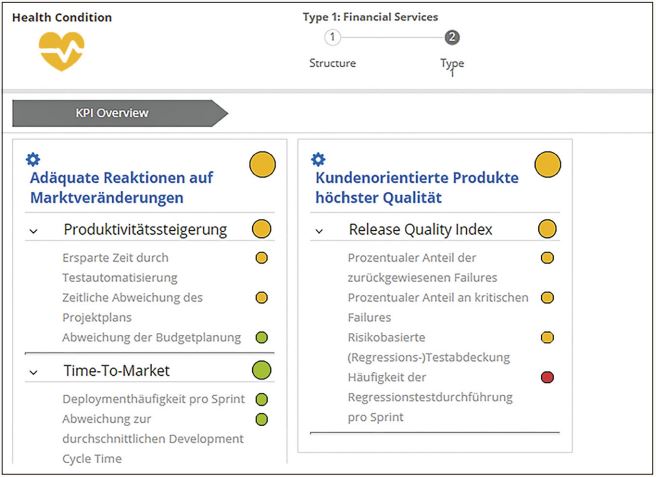656x477 pixels.
Task: Open Adäquate Reaktionen auf Marktveränderungen heading
Action: coord(122,187)
